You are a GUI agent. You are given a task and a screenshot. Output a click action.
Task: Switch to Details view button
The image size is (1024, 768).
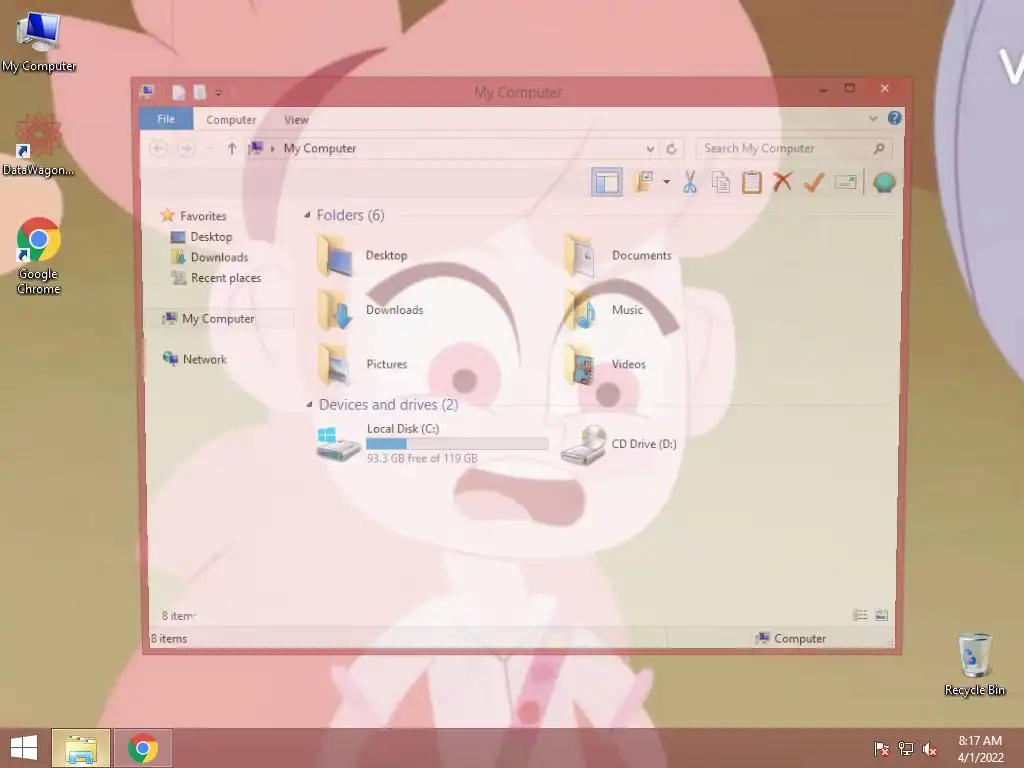tap(860, 615)
